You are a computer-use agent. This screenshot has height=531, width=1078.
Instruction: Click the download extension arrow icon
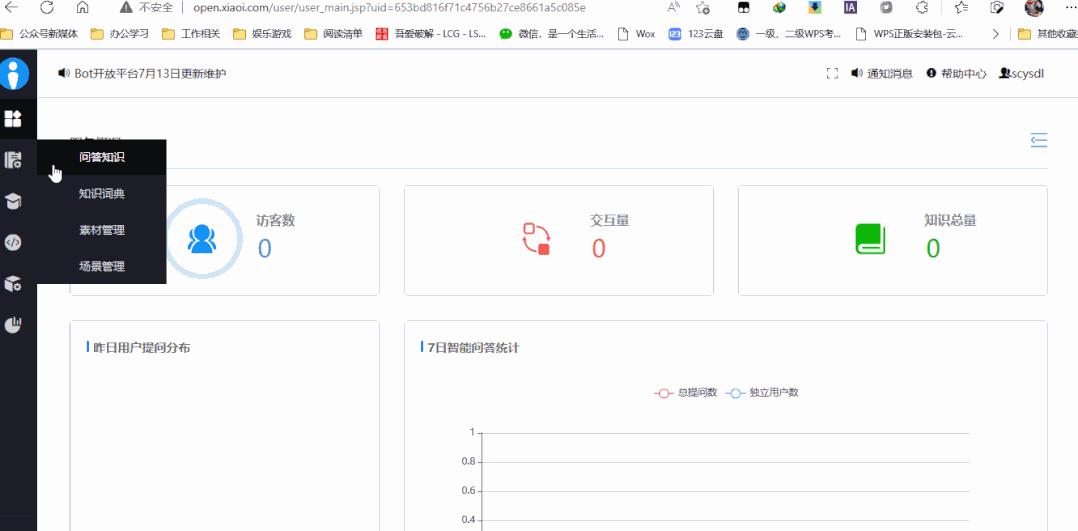tap(815, 8)
